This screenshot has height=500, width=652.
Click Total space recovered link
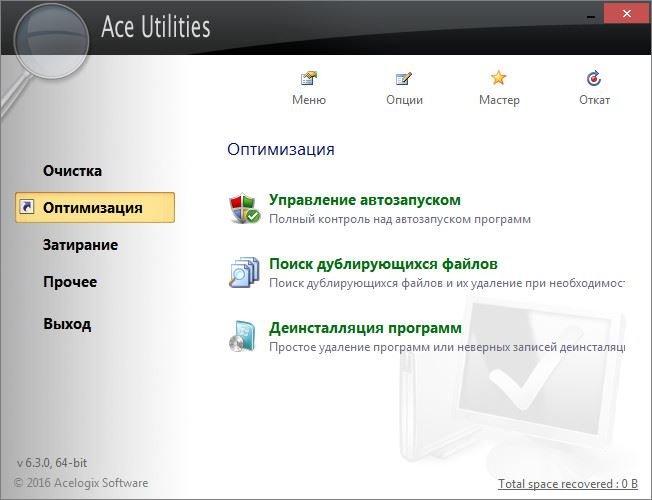pos(568,484)
